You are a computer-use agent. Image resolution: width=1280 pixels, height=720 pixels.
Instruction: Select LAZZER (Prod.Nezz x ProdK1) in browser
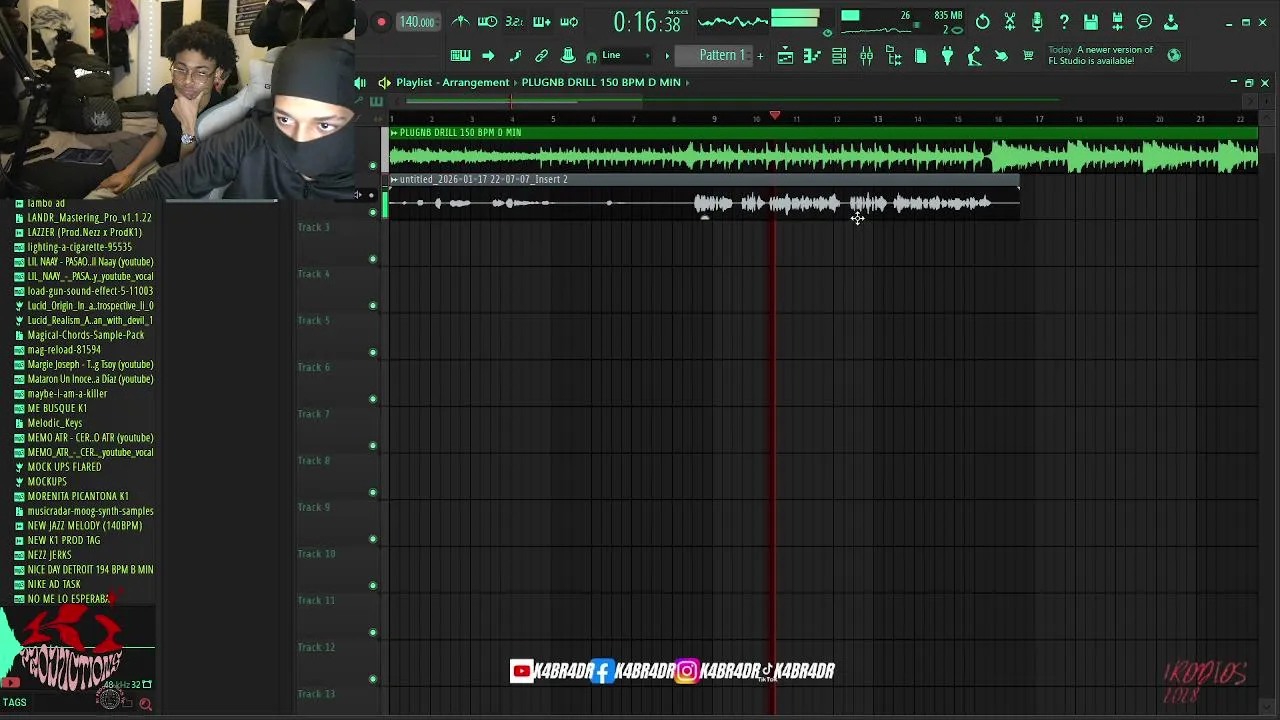point(78,232)
